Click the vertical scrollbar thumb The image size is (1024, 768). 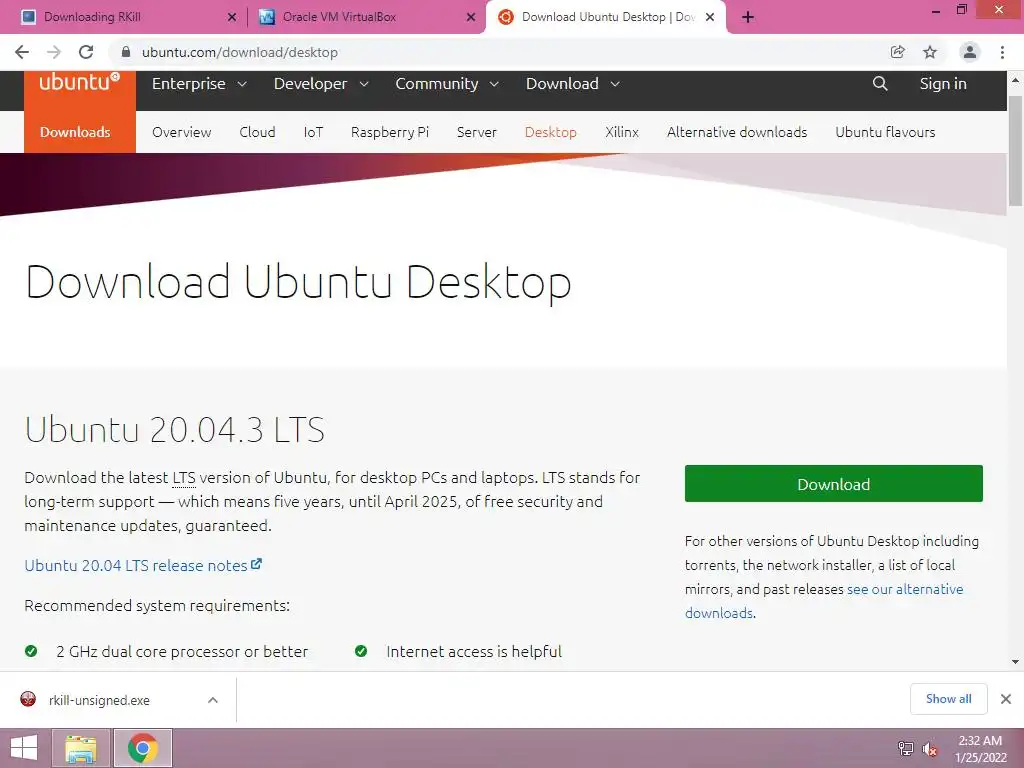(1016, 152)
